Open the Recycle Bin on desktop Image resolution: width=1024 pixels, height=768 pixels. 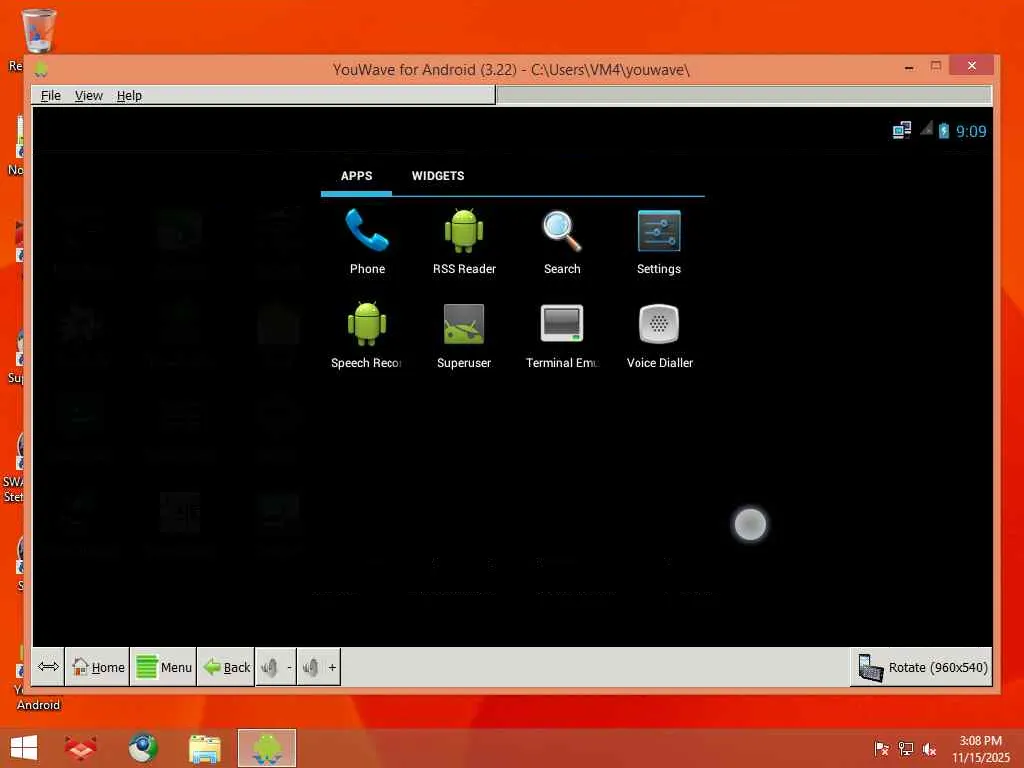pyautogui.click(x=38, y=30)
